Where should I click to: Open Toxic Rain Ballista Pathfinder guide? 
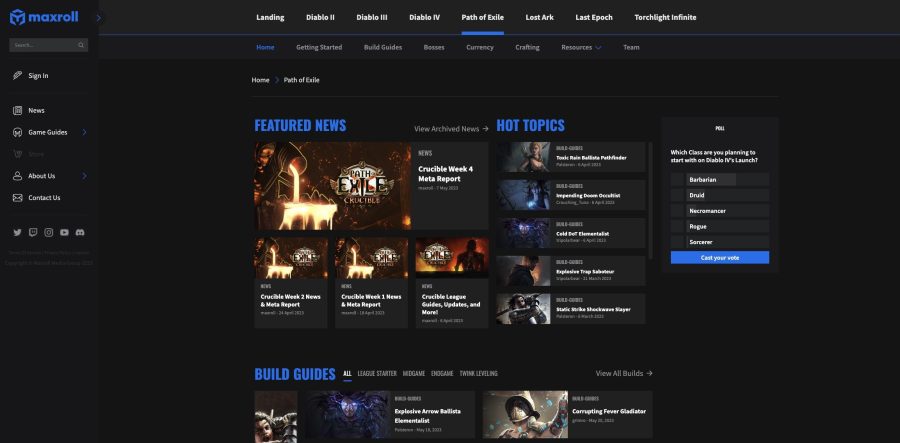point(571,157)
